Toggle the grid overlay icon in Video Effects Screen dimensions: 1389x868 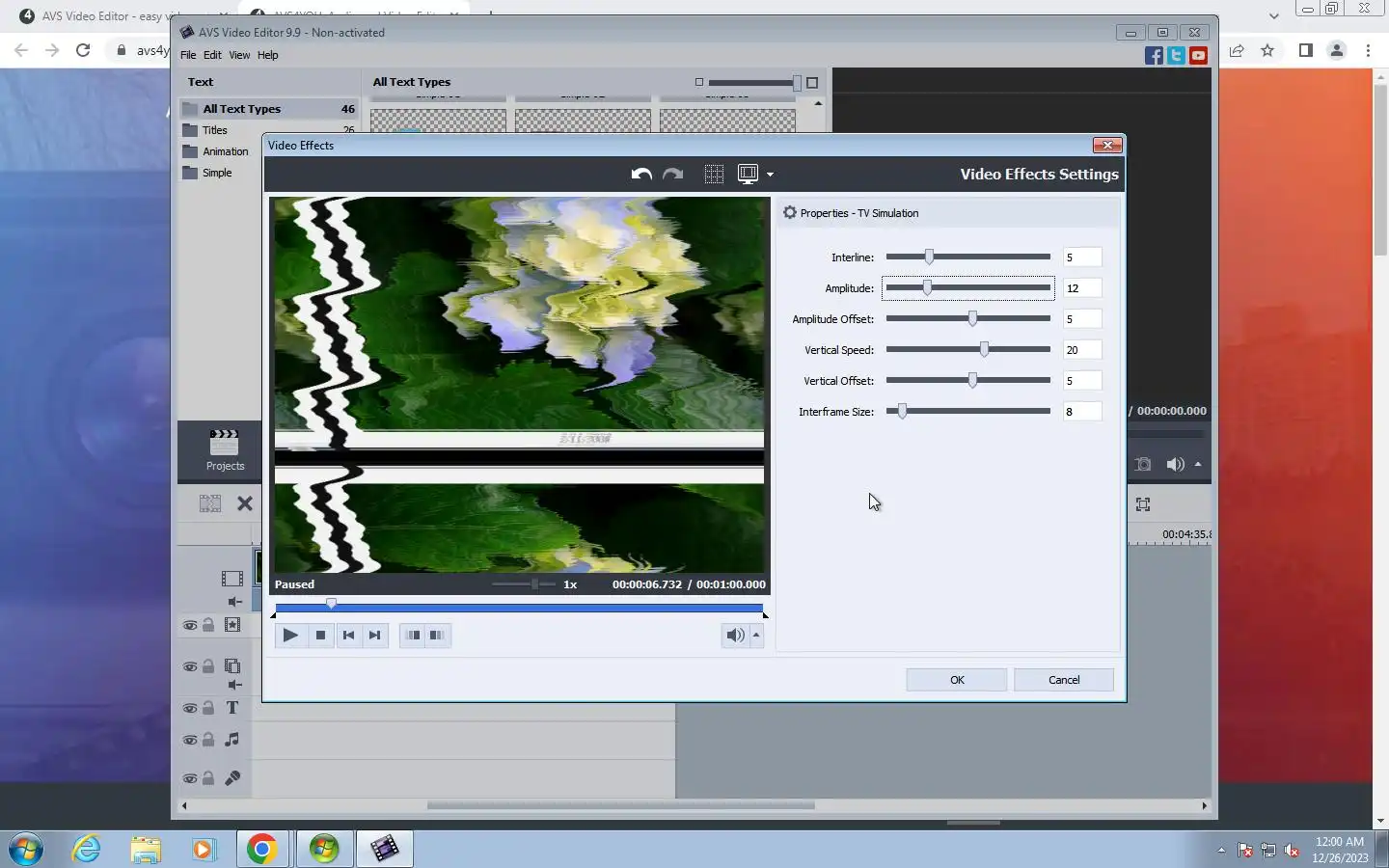click(714, 174)
